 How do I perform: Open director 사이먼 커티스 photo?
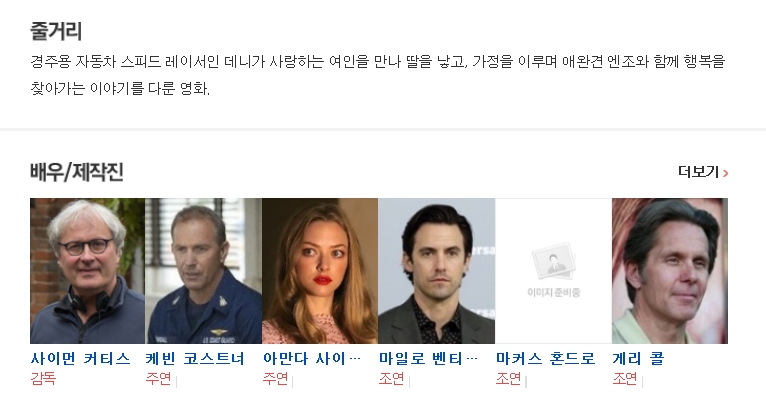point(87,271)
